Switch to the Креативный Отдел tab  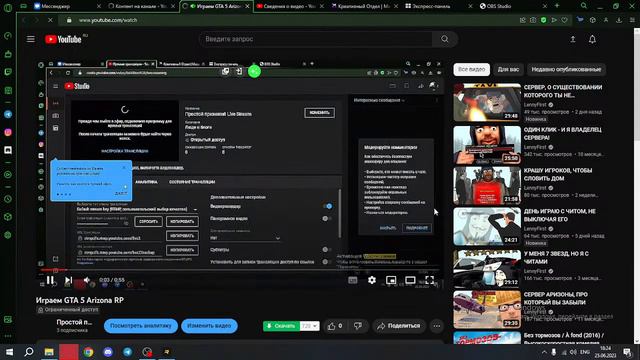click(364, 6)
